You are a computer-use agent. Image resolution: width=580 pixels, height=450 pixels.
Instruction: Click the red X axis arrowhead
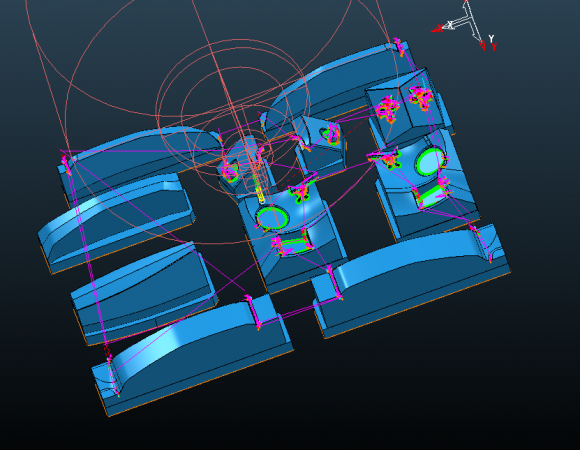pyautogui.click(x=437, y=29)
